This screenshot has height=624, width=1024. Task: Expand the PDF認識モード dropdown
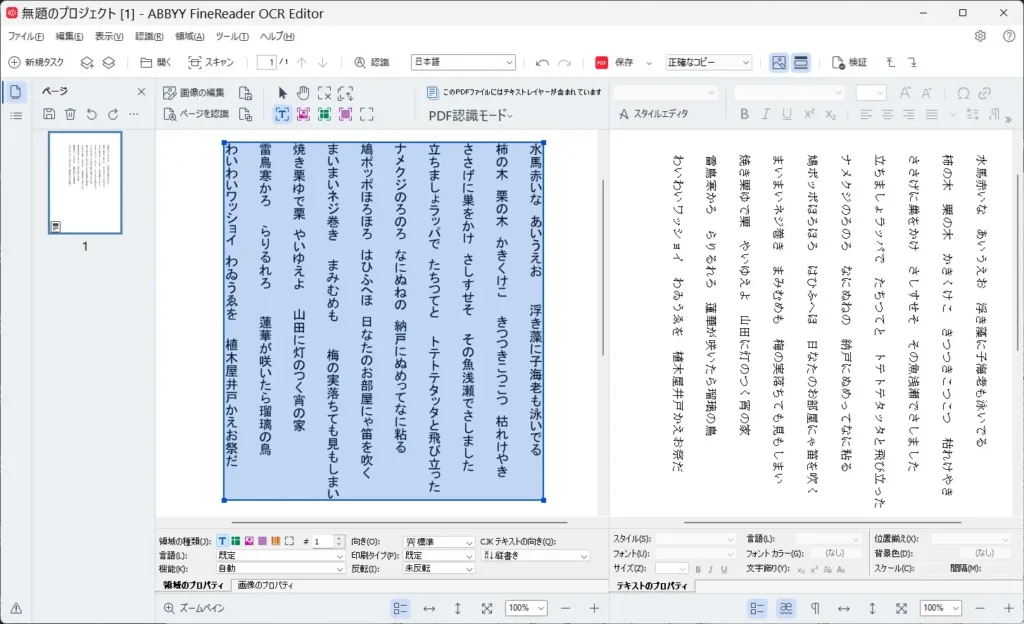coord(470,116)
